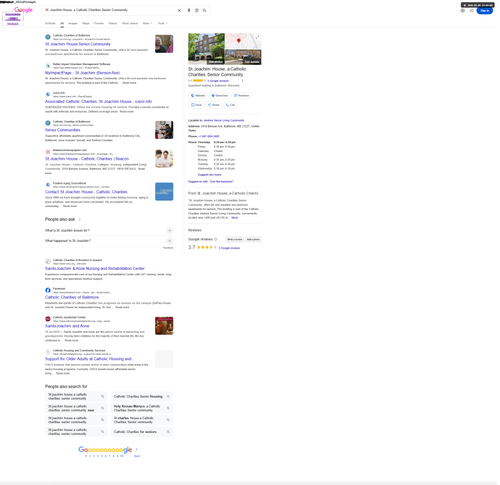Click Jenkins Senior Living Community link
The image size is (500, 485).
point(224,120)
